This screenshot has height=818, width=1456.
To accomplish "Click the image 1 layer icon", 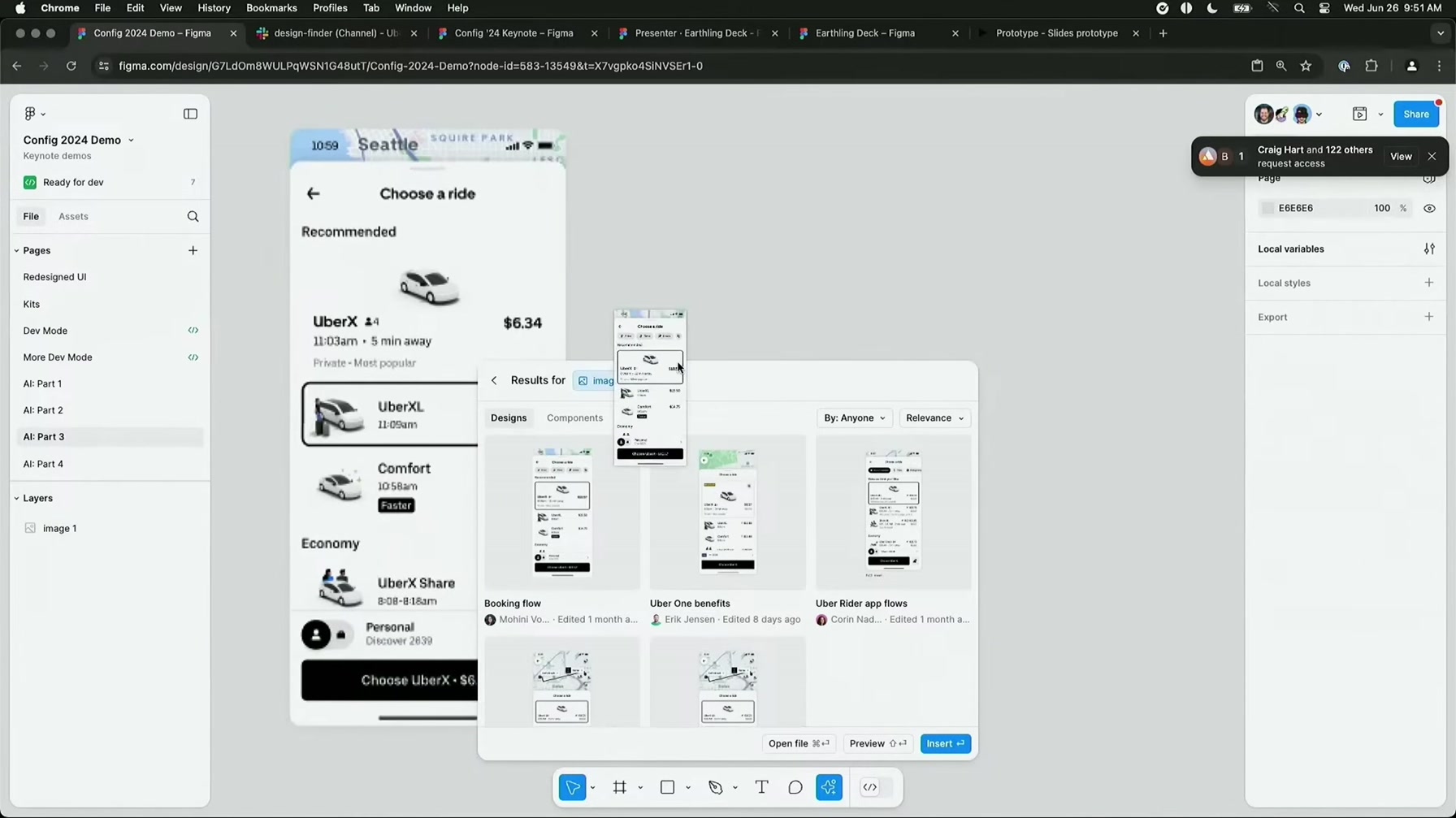I will tap(30, 528).
